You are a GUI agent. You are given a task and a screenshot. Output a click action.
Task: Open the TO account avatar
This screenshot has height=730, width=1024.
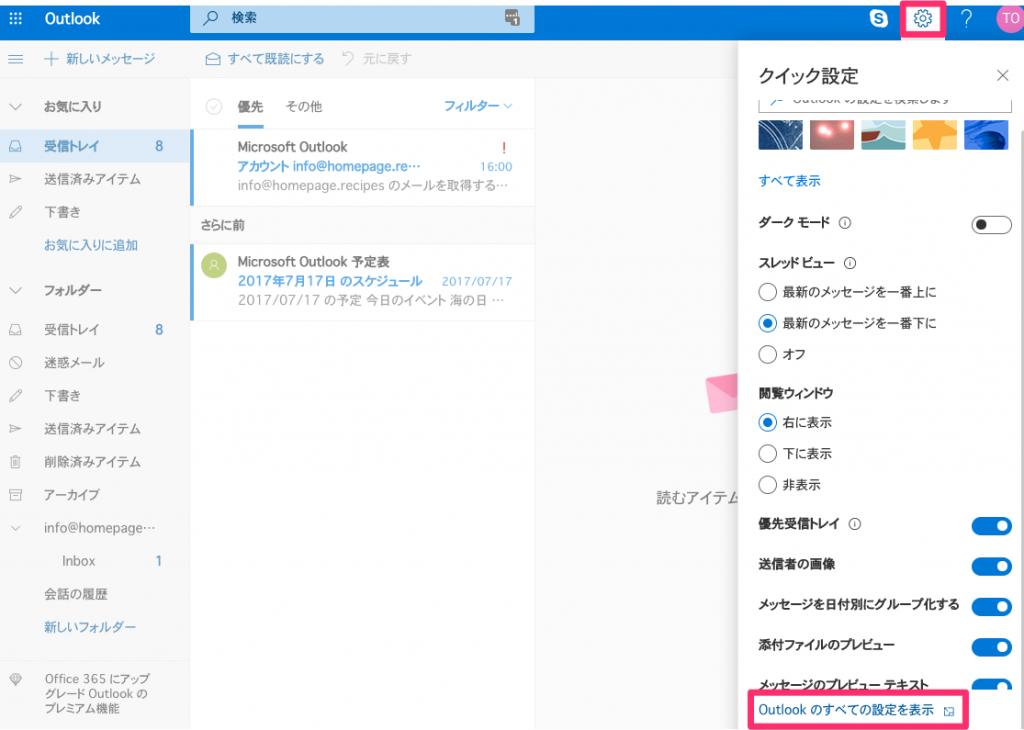[x=1010, y=18]
